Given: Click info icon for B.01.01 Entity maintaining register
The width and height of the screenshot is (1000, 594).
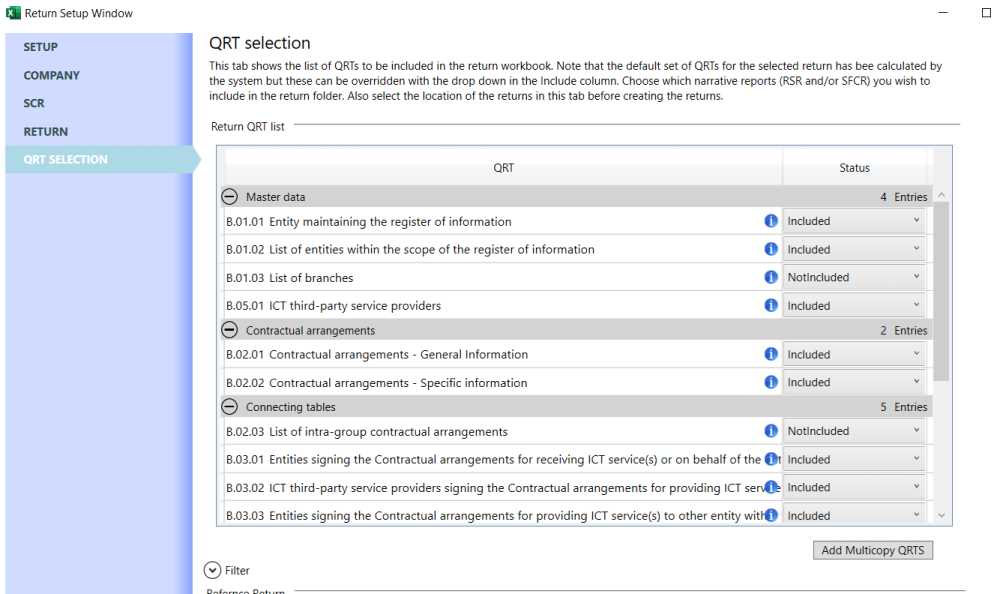Looking at the screenshot, I should [x=771, y=221].
